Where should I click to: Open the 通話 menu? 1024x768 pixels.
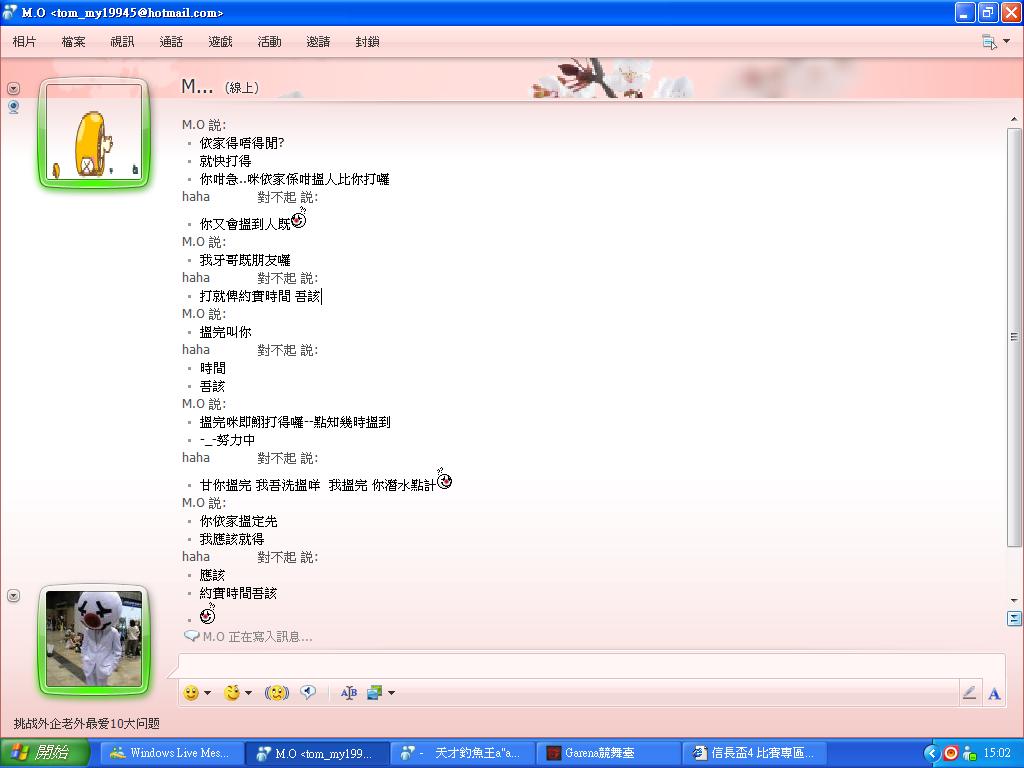[171, 42]
